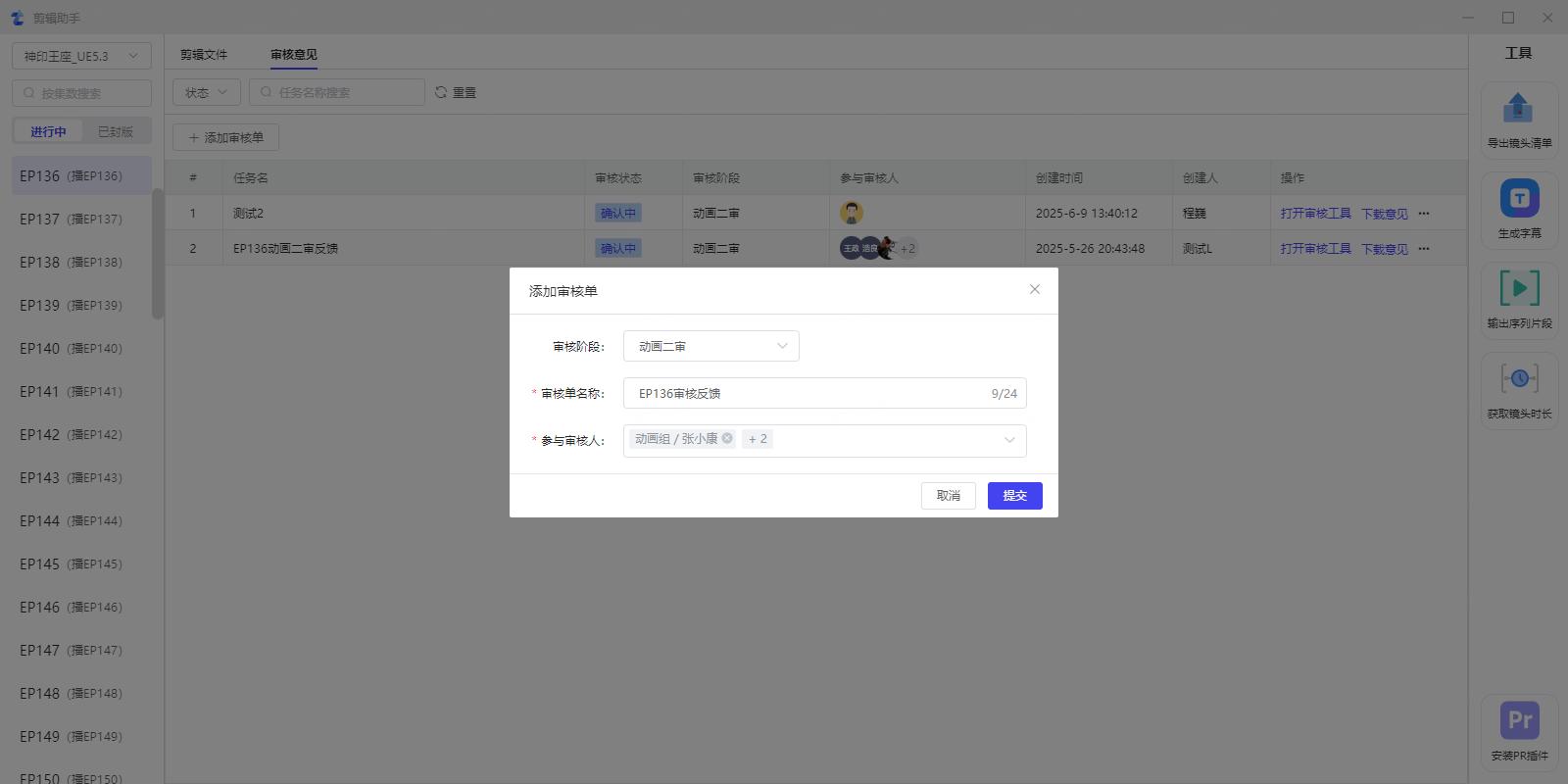Select EP140 in the episode list
Screen dimensions: 1568x784
(71, 348)
